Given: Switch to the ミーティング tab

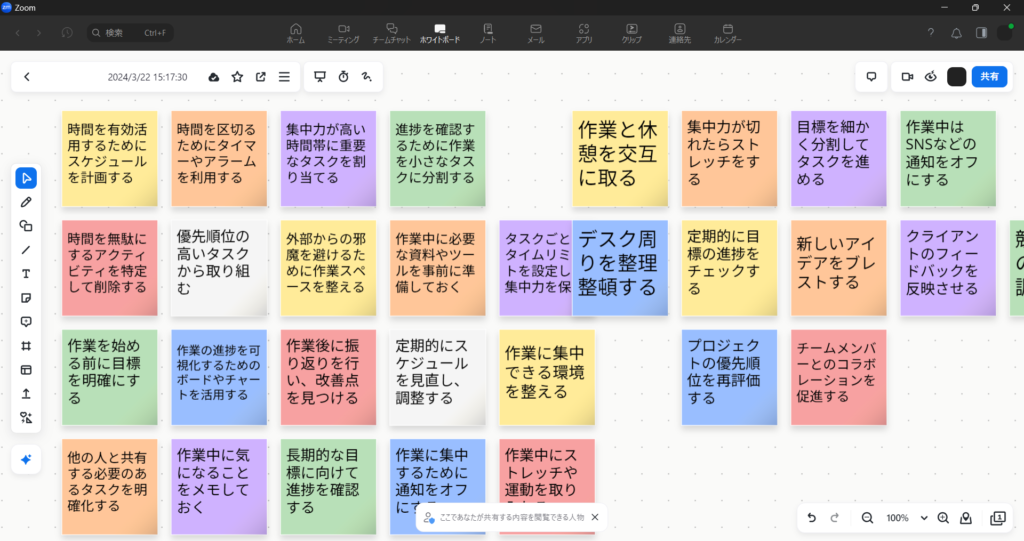Looking at the screenshot, I should pyautogui.click(x=343, y=33).
